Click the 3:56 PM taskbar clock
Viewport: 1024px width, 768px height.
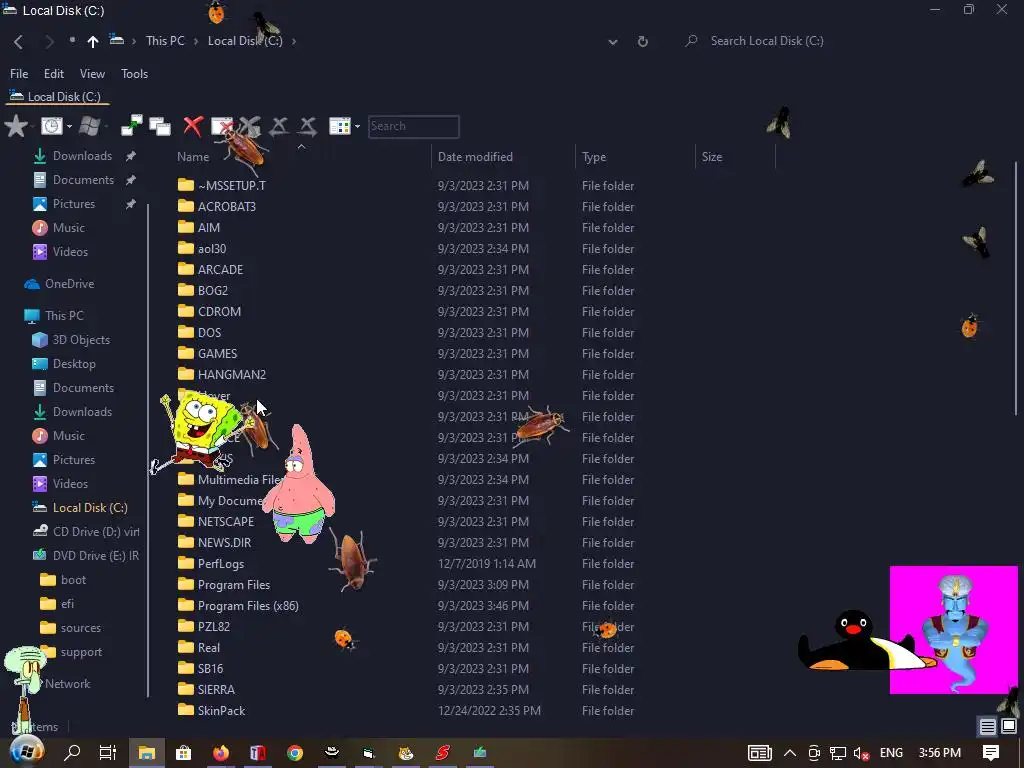tap(939, 753)
